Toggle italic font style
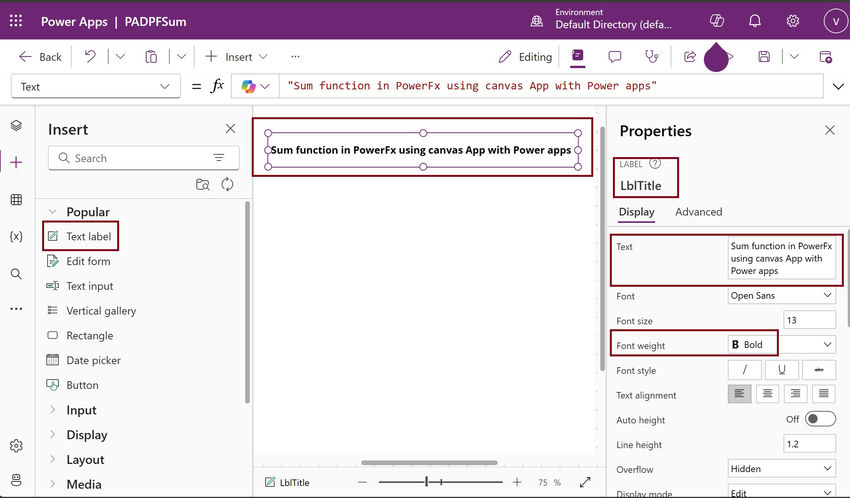This screenshot has width=850, height=498. (x=744, y=370)
